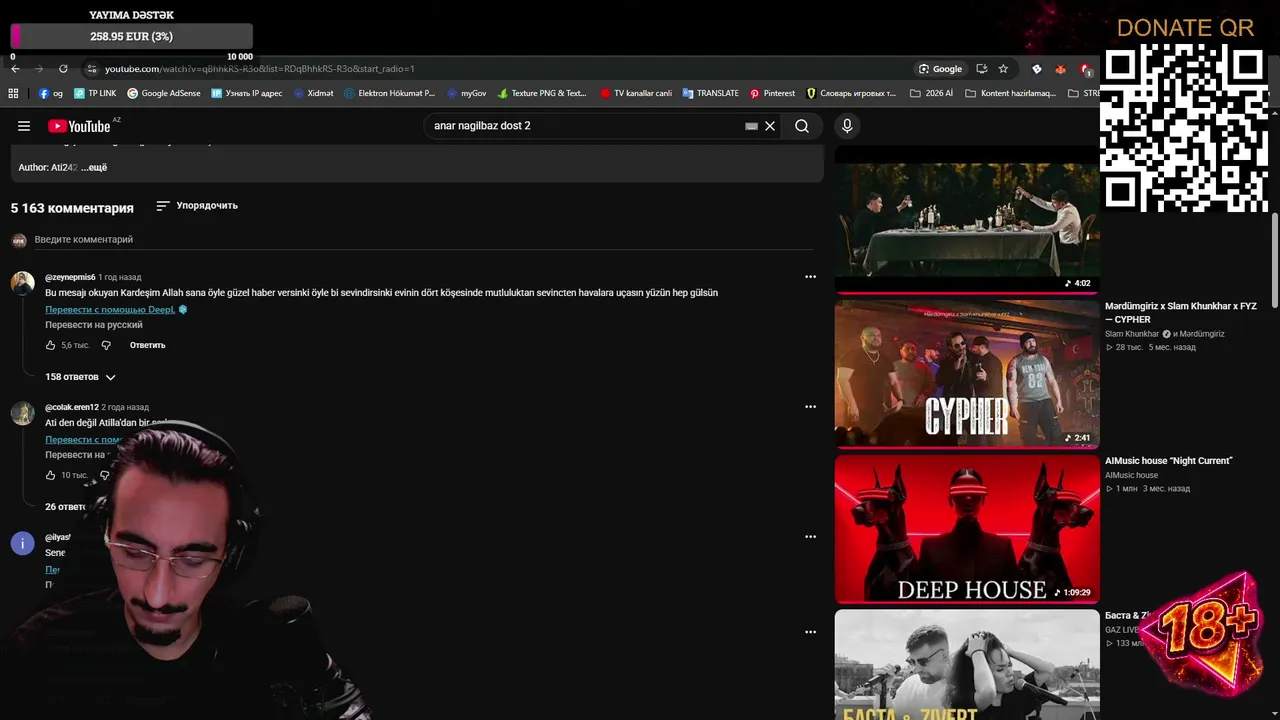Open the TRANSLATE bookmark
The width and height of the screenshot is (1280, 720).
[x=710, y=93]
